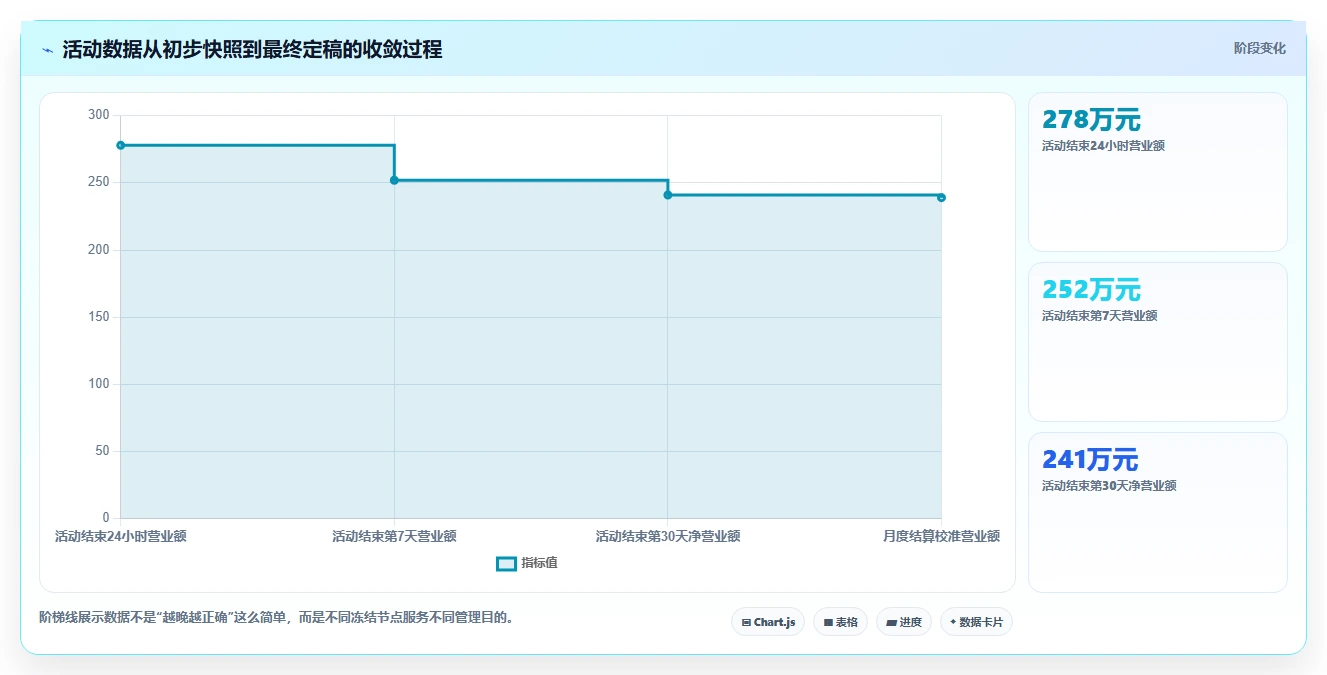Click the y-axis value 50
The image size is (1327, 675).
pyautogui.click(x=102, y=451)
